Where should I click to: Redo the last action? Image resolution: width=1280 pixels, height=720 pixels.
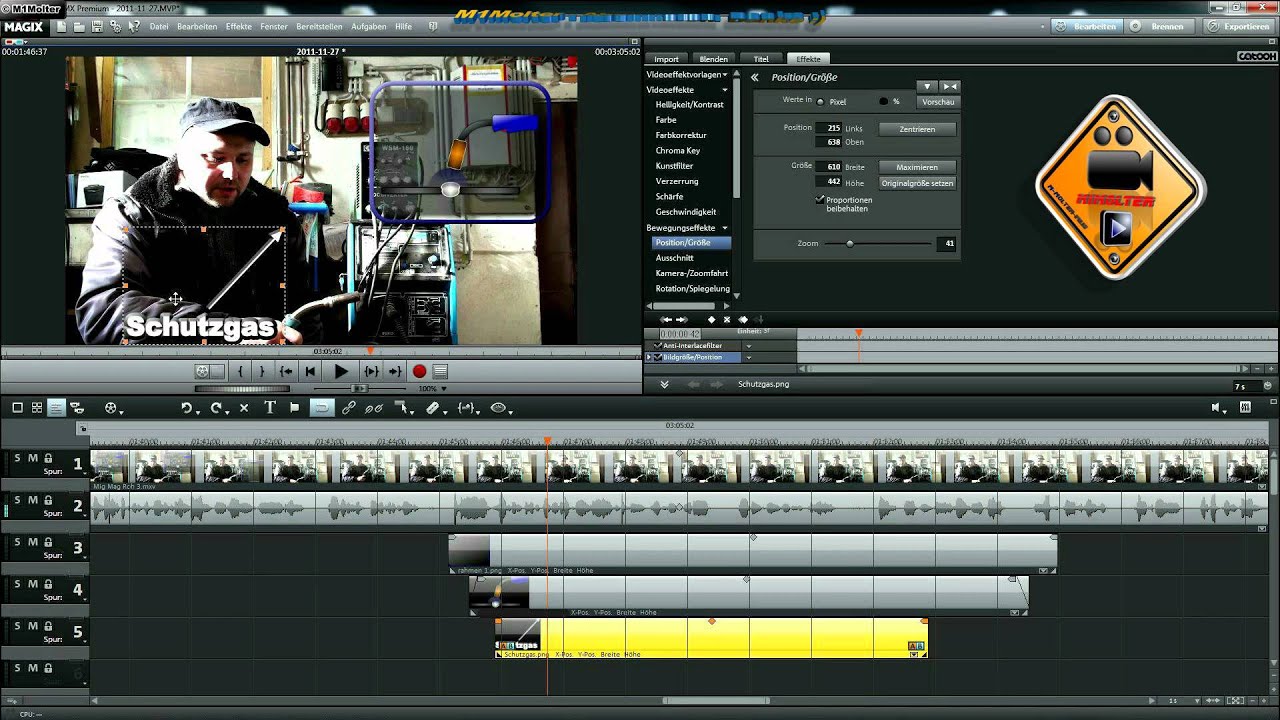(217, 408)
